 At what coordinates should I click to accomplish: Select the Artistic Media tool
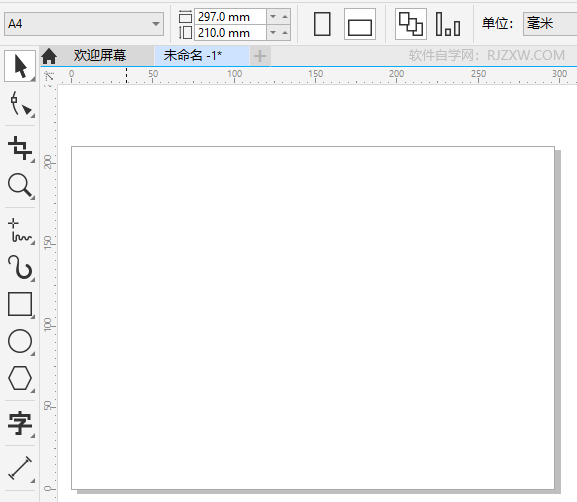click(x=20, y=268)
